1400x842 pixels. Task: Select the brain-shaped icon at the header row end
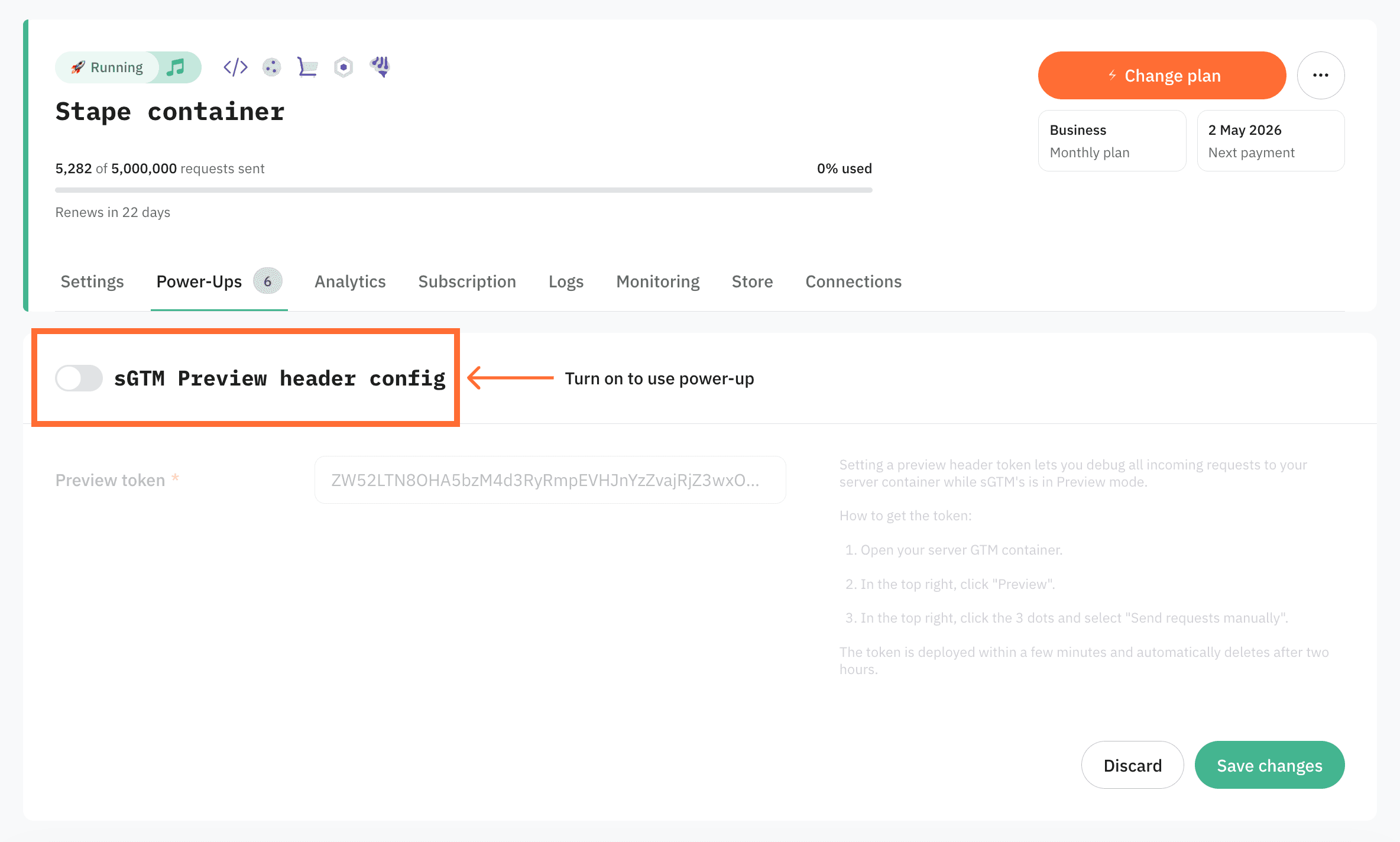pyautogui.click(x=380, y=67)
